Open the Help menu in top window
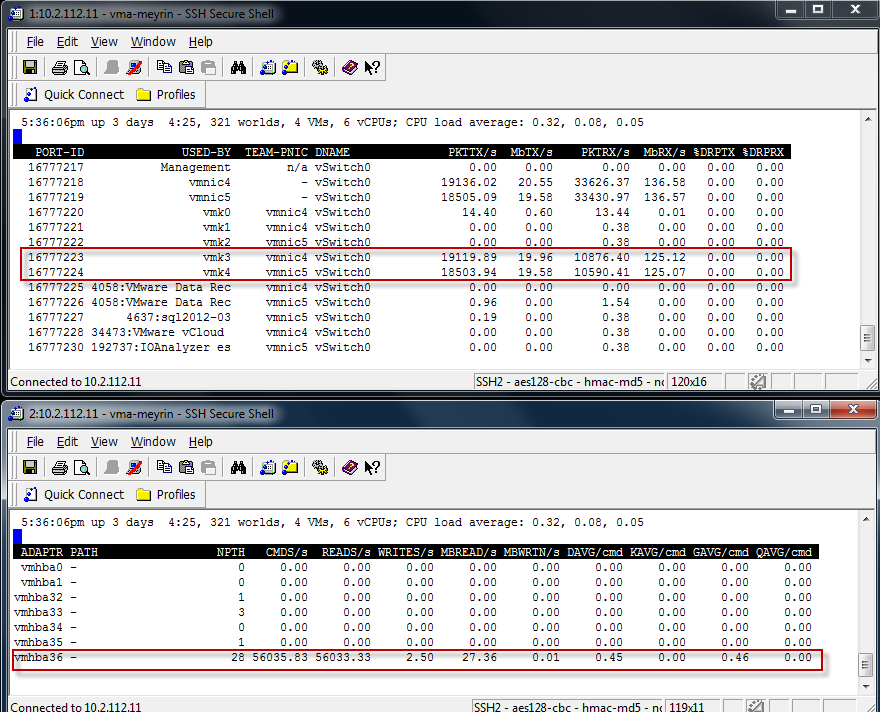The image size is (880, 712). tap(200, 42)
